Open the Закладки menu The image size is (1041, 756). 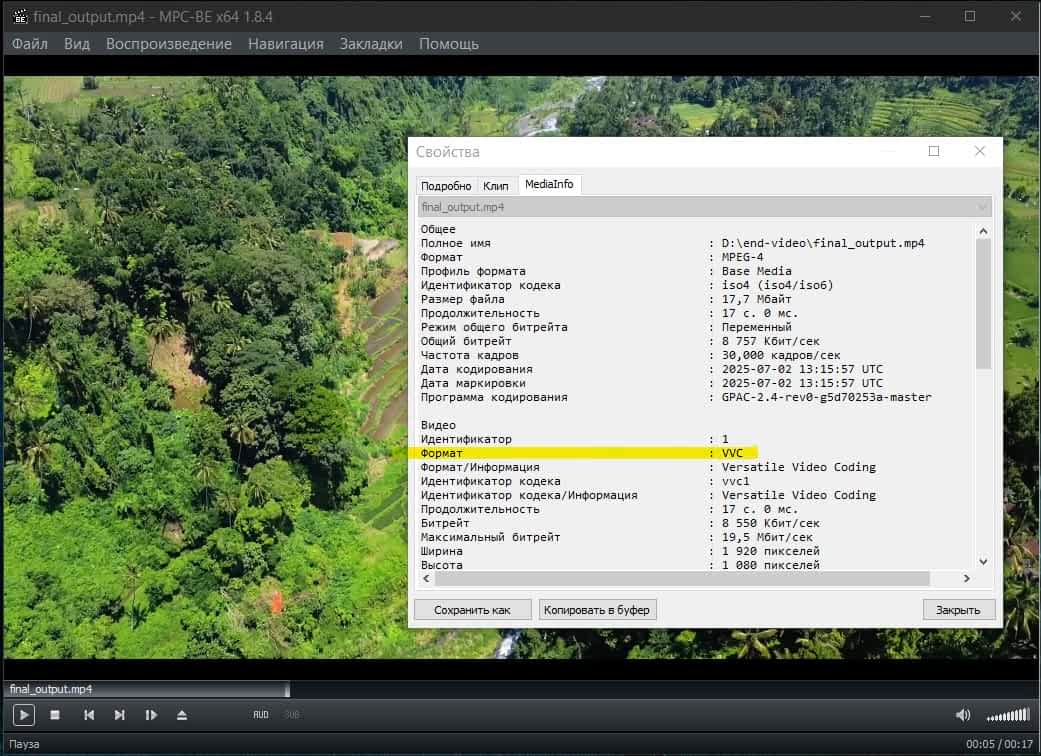(371, 44)
